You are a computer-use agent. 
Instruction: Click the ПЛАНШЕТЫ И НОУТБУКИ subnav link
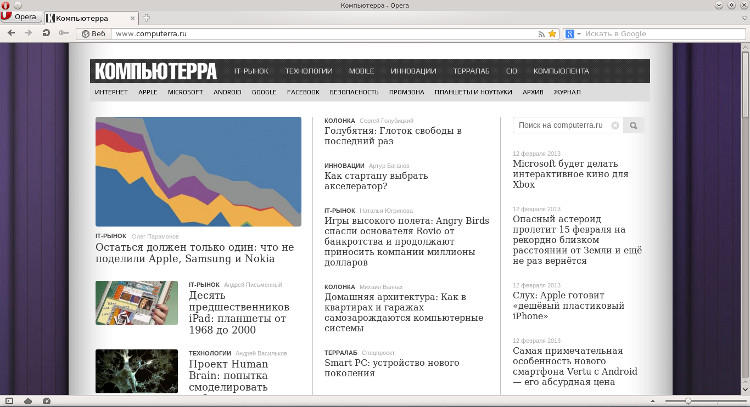[473, 92]
